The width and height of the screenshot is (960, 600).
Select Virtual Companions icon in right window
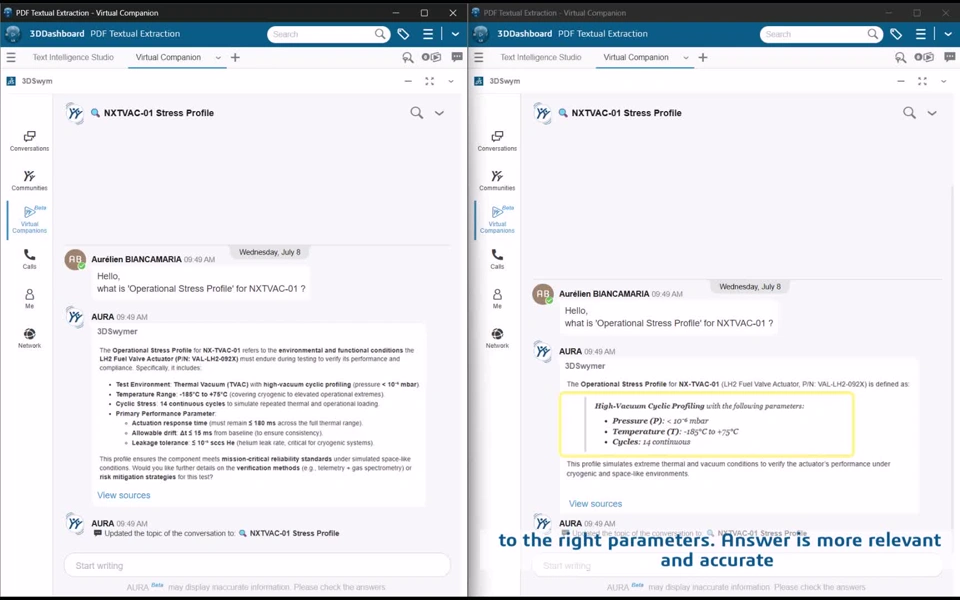(497, 220)
